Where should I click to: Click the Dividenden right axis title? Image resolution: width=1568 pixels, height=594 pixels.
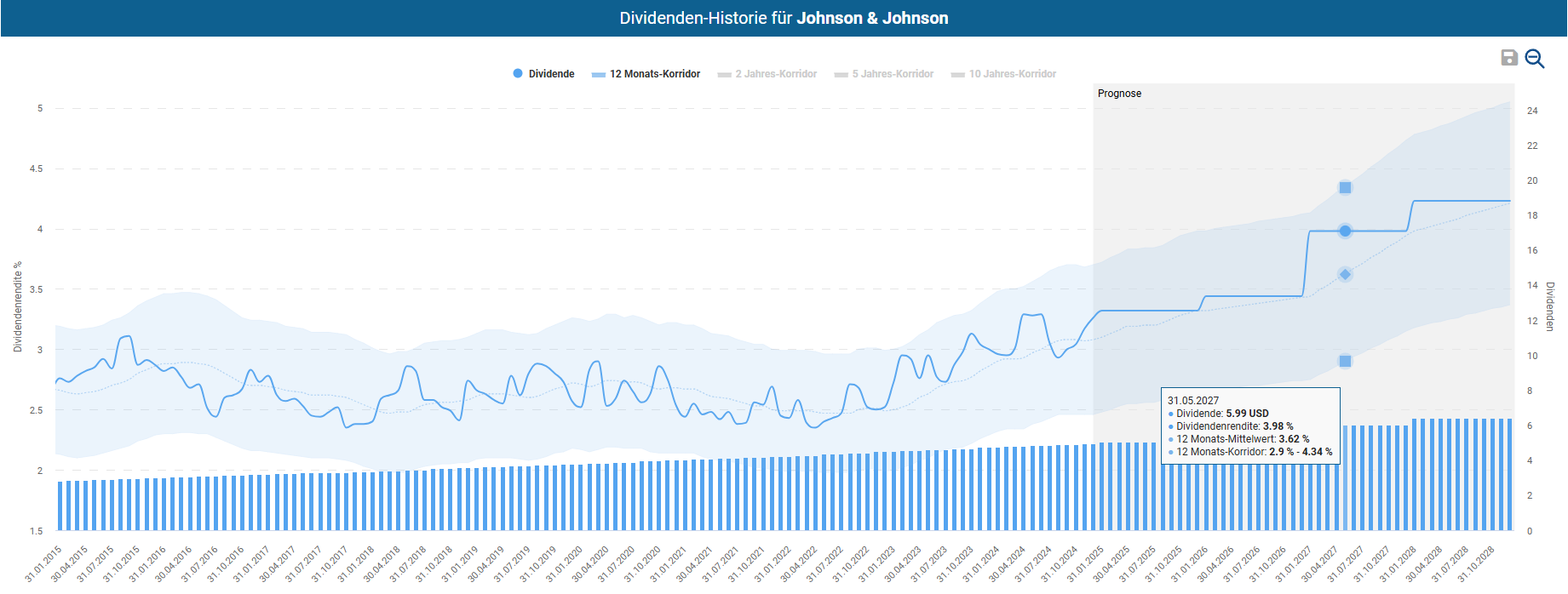pyautogui.click(x=1550, y=306)
